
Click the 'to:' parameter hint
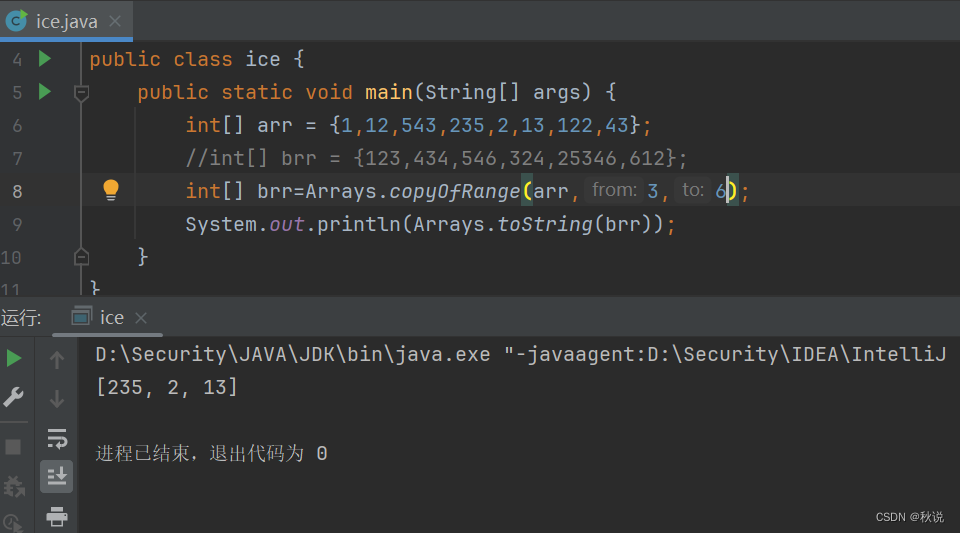(x=693, y=190)
